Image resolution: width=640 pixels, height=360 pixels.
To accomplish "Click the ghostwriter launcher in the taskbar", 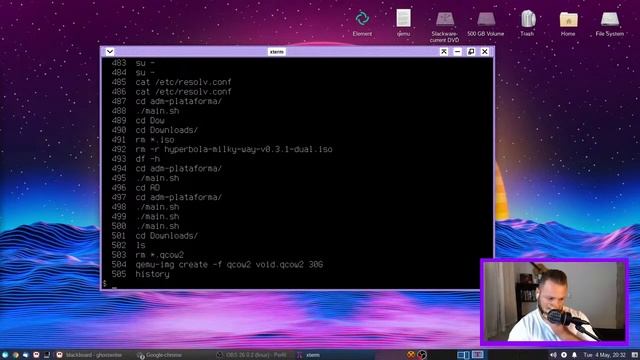I will (x=36, y=355).
